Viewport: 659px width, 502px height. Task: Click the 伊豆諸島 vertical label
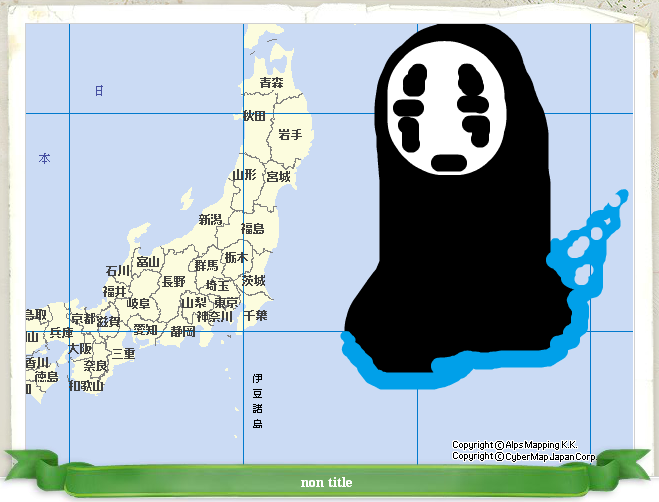click(x=258, y=401)
